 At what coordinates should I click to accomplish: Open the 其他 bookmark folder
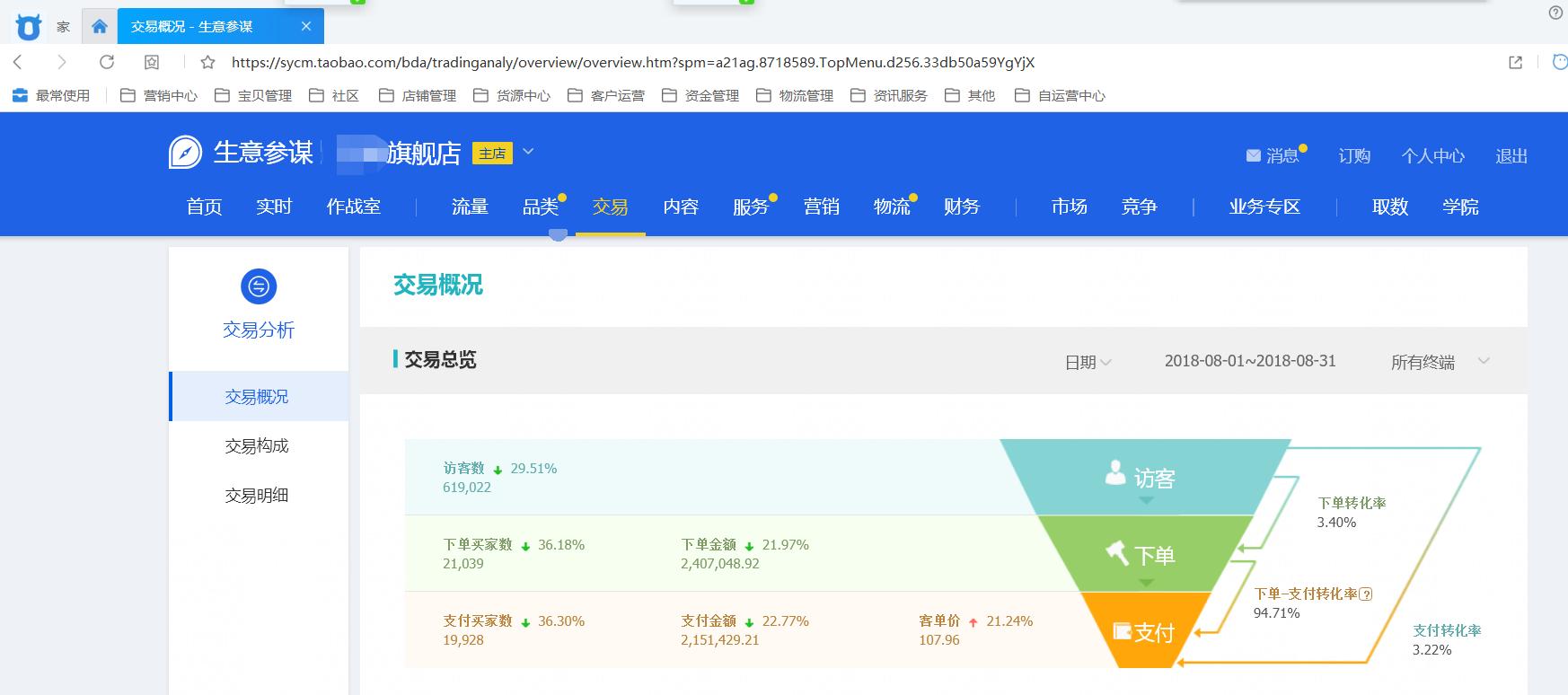pos(970,95)
